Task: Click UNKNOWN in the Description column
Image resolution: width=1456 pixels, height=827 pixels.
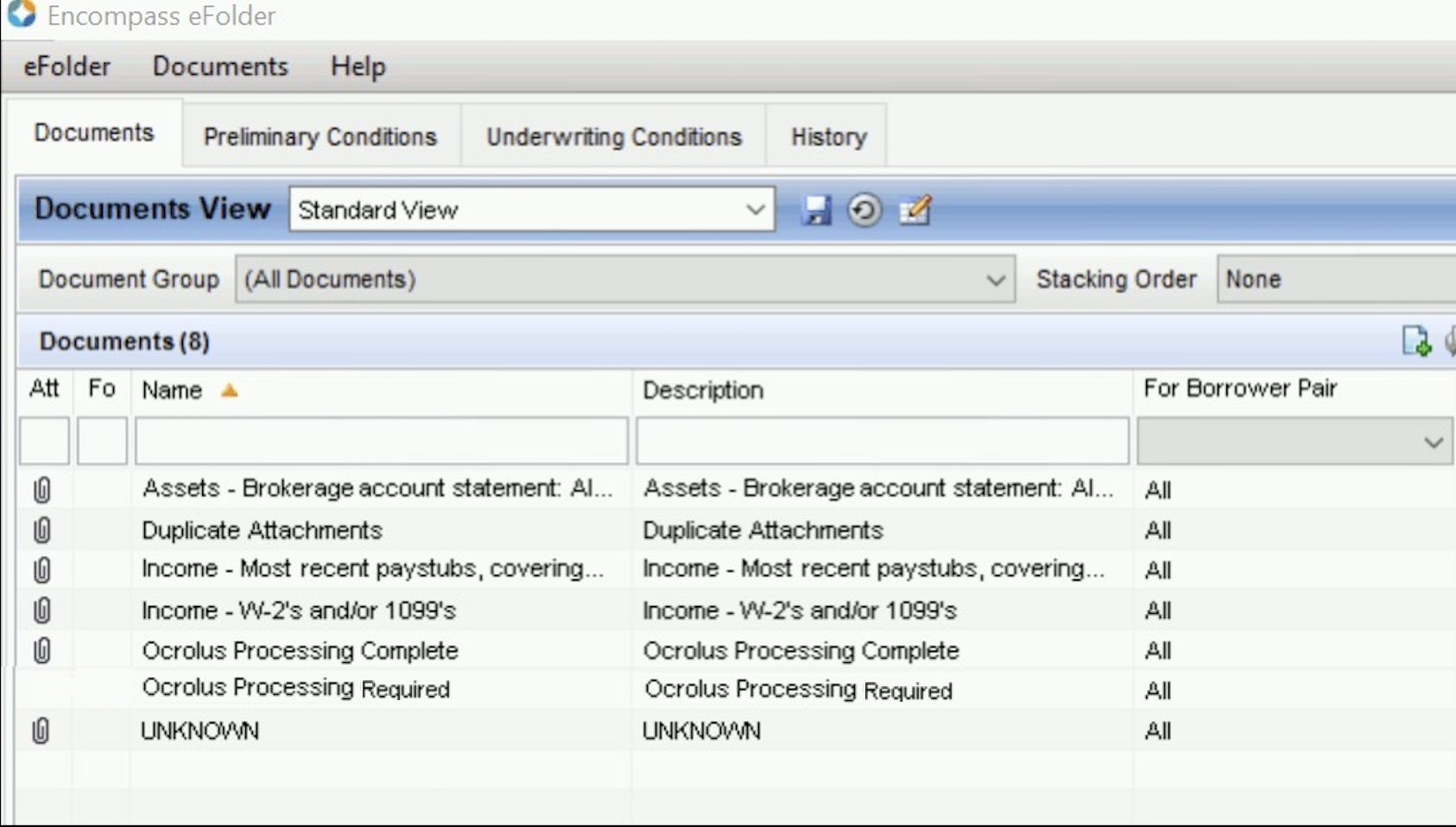Action: pyautogui.click(x=701, y=731)
